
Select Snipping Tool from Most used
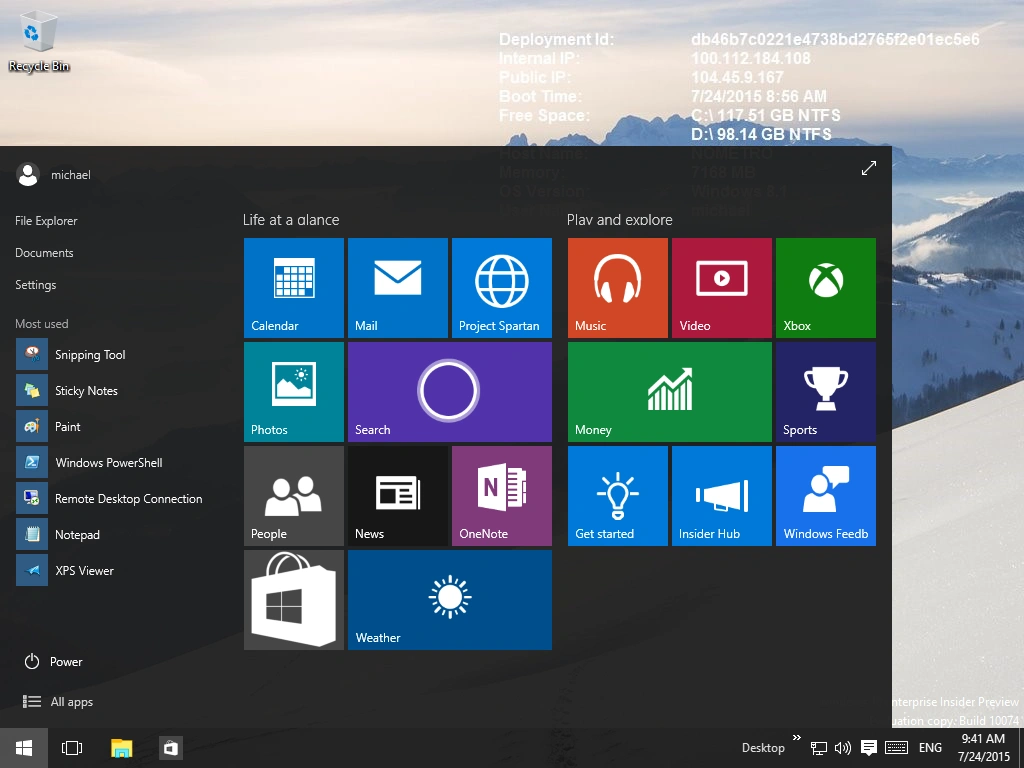pyautogui.click(x=89, y=355)
